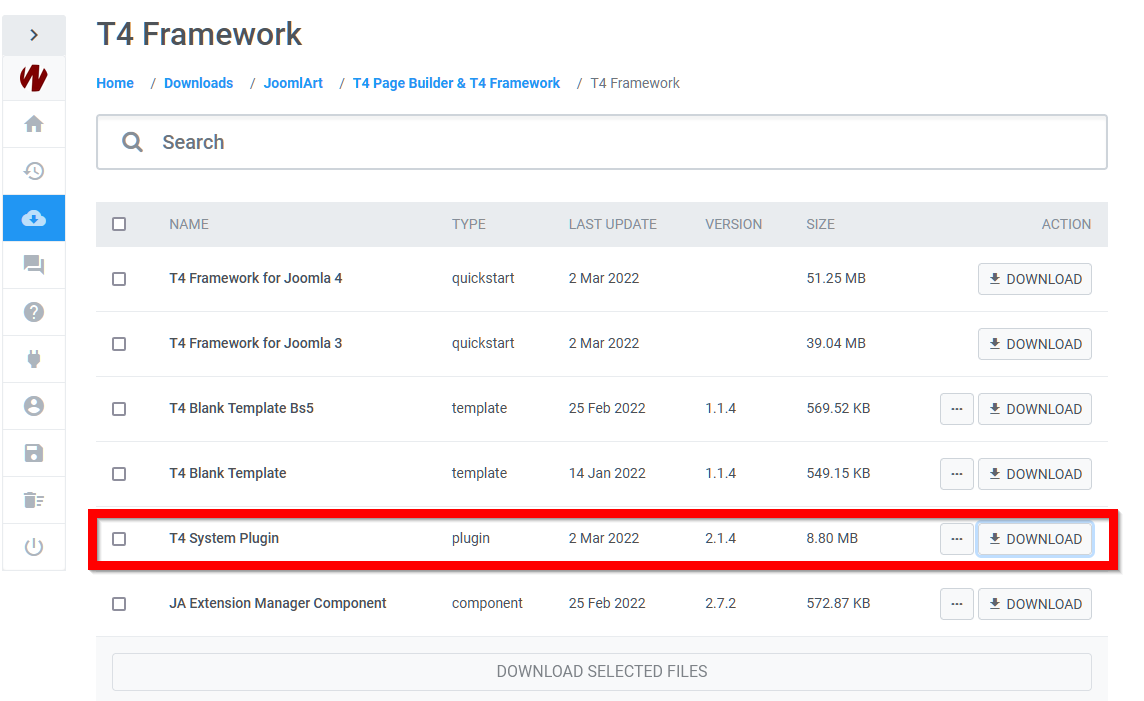This screenshot has width=1144, height=701.
Task: Open the chat bubbles icon in sidebar
Action: (x=34, y=265)
